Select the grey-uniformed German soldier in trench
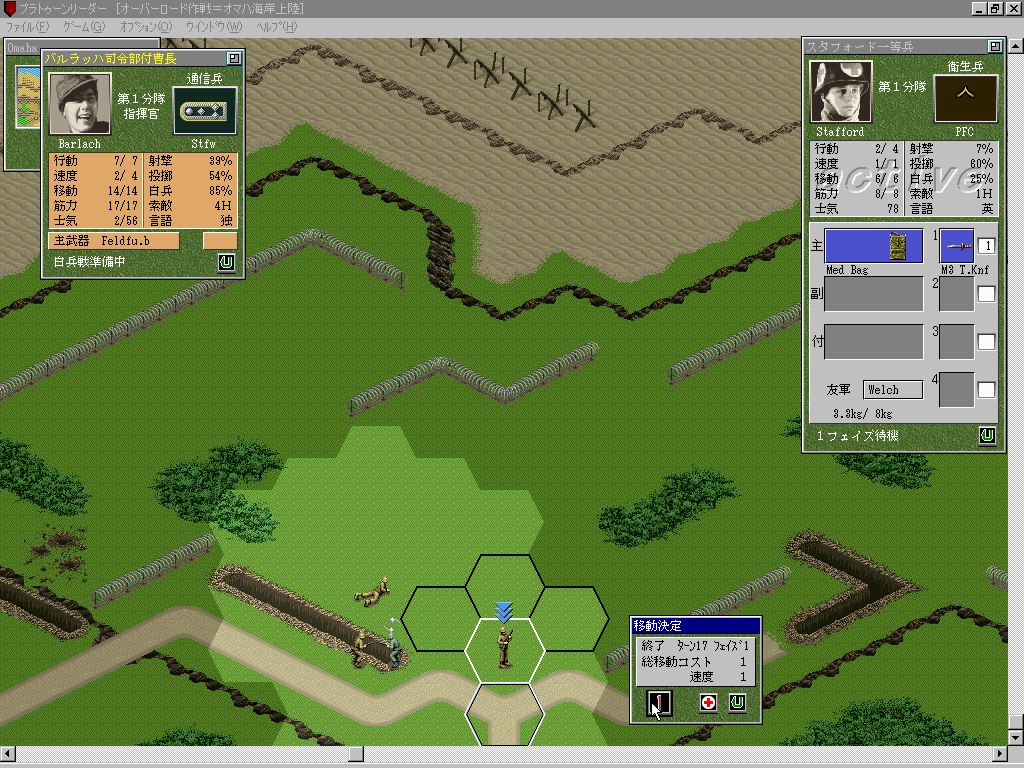Image resolution: width=1024 pixels, height=768 pixels. click(394, 647)
